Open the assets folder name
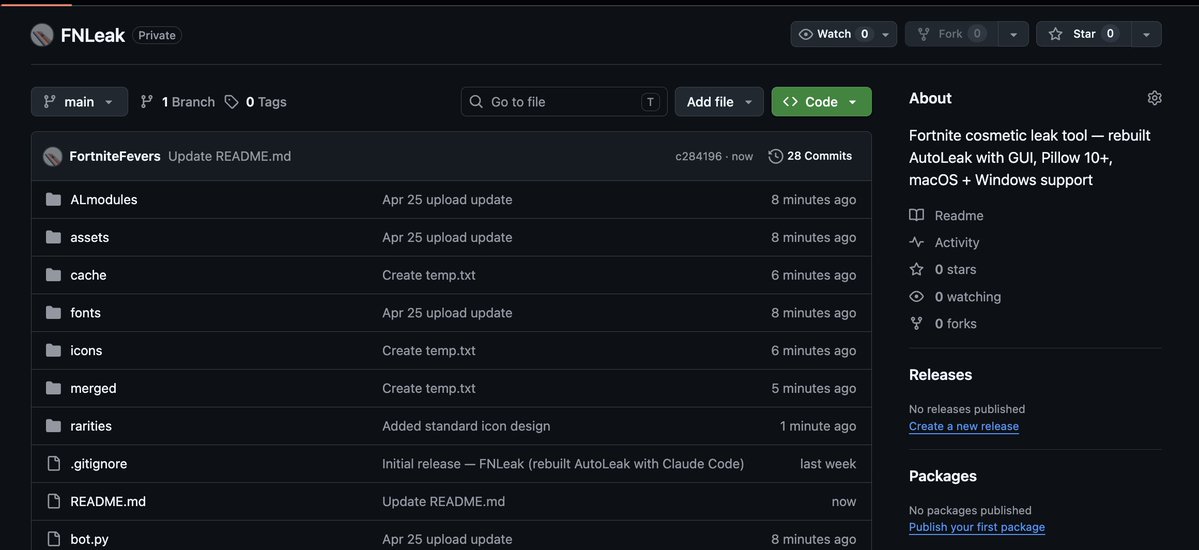 point(89,237)
